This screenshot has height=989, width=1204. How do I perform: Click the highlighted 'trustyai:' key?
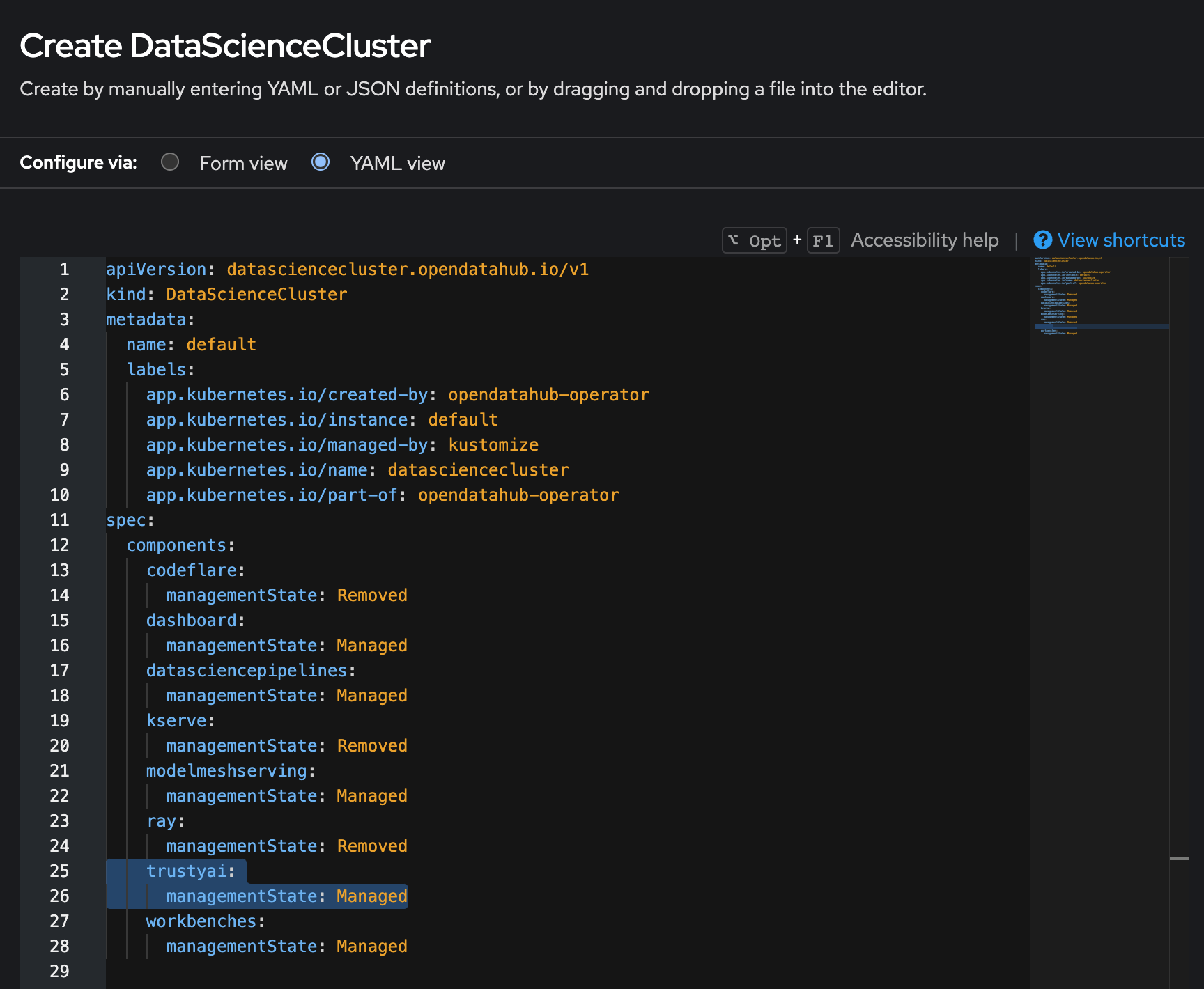[191, 871]
